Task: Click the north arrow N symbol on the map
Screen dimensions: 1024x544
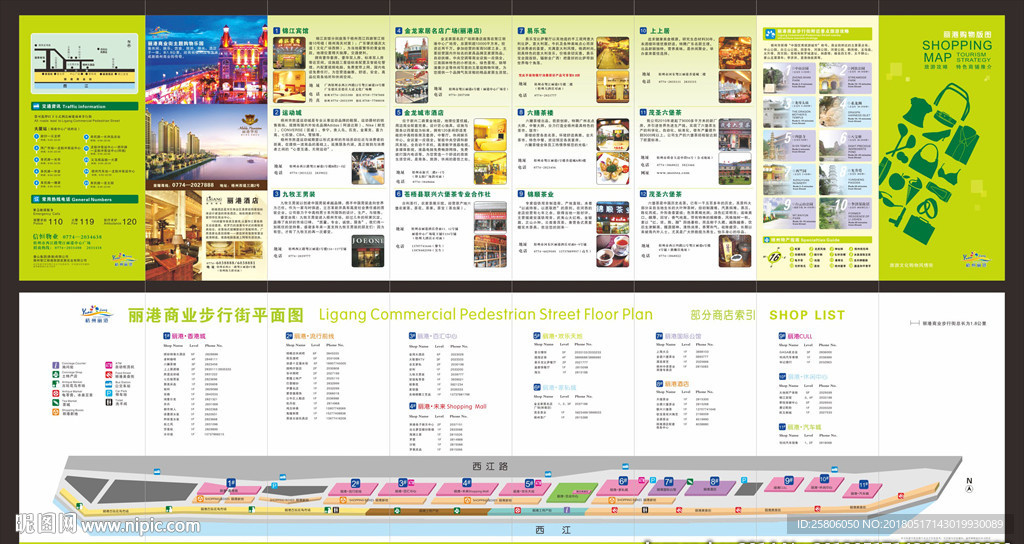Action: (x=969, y=485)
